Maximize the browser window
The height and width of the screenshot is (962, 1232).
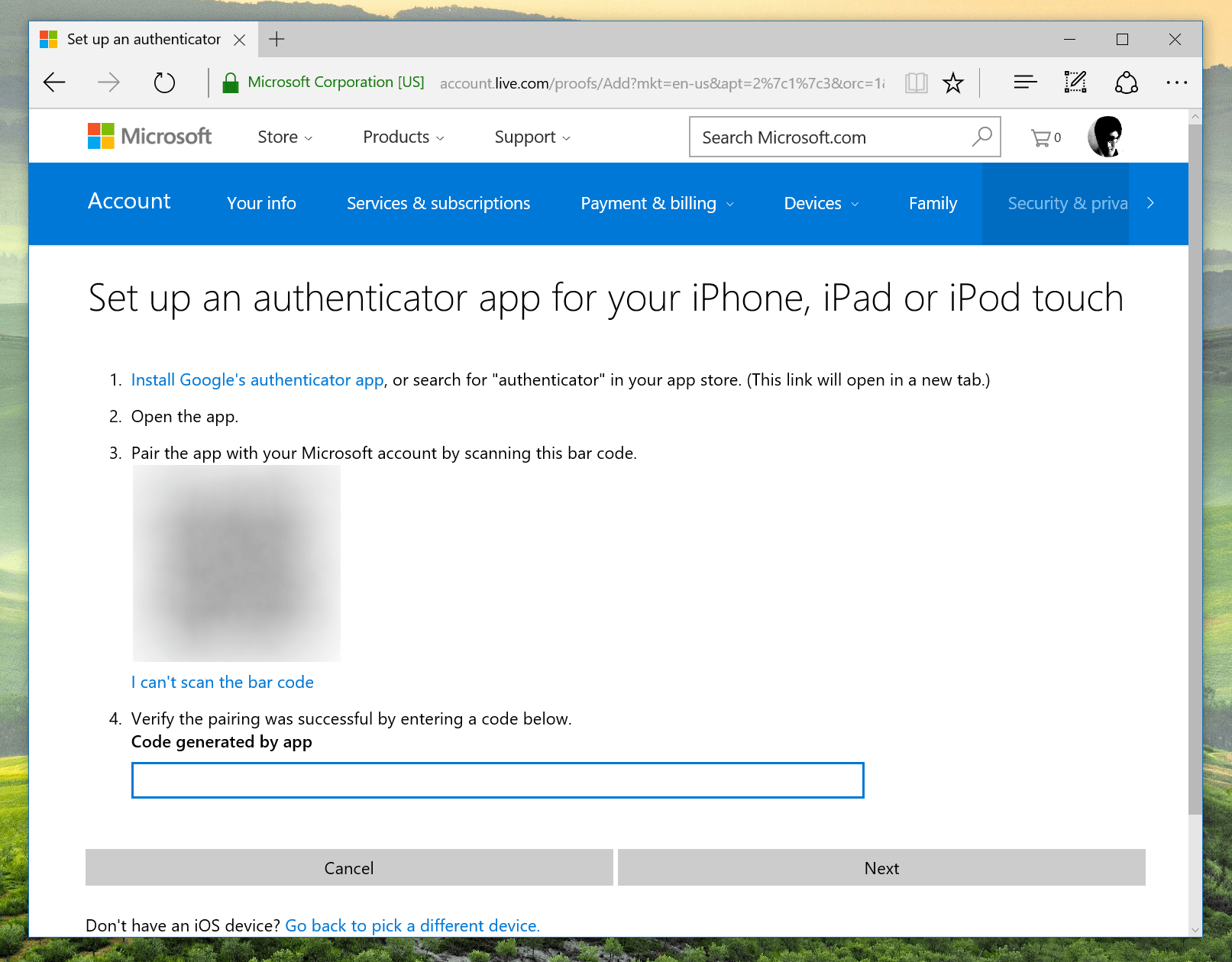[1122, 39]
